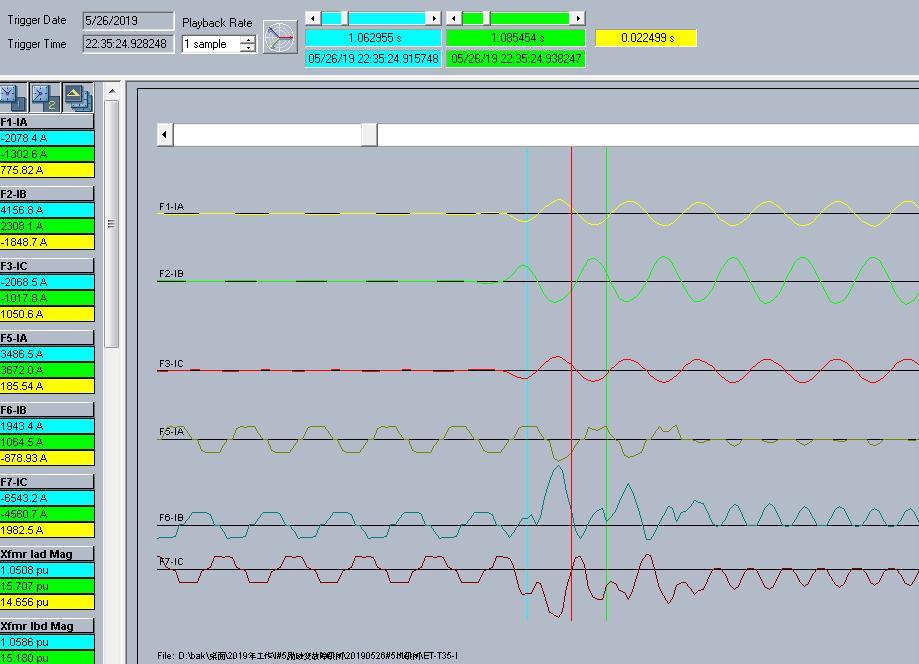Click the clock icon marked 2
The image size is (919, 664).
45,97
